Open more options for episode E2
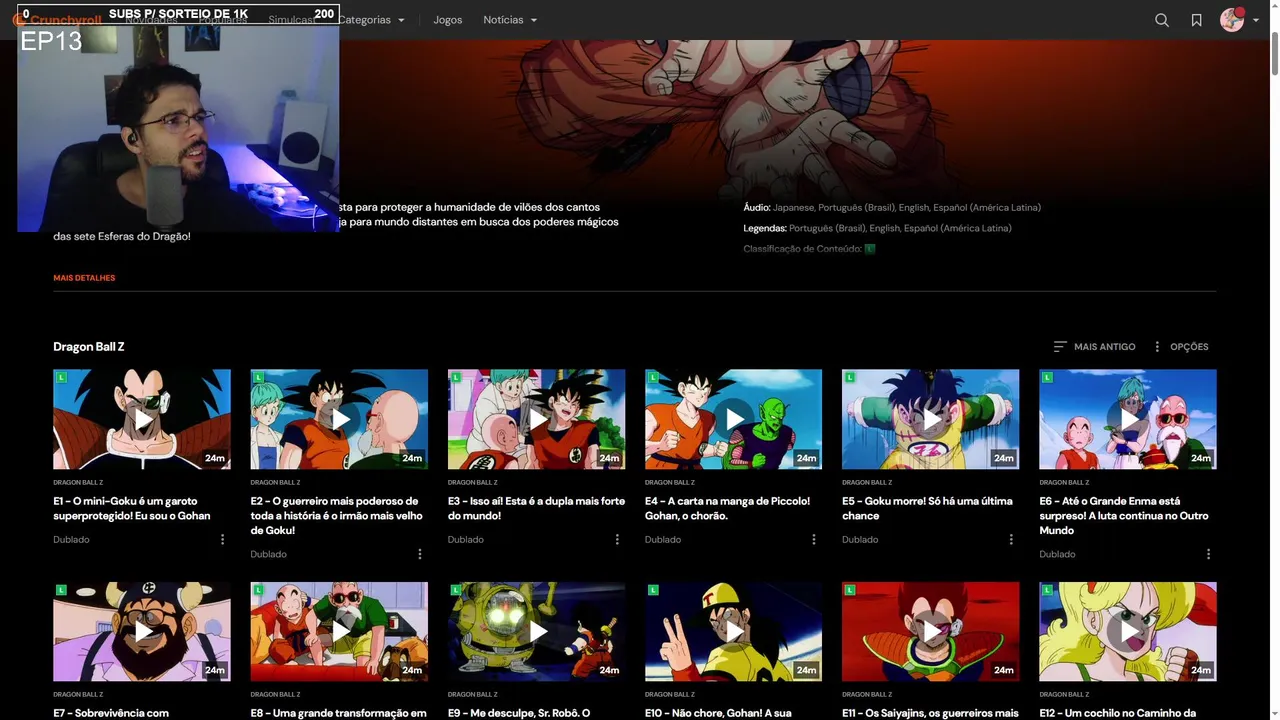 point(419,554)
